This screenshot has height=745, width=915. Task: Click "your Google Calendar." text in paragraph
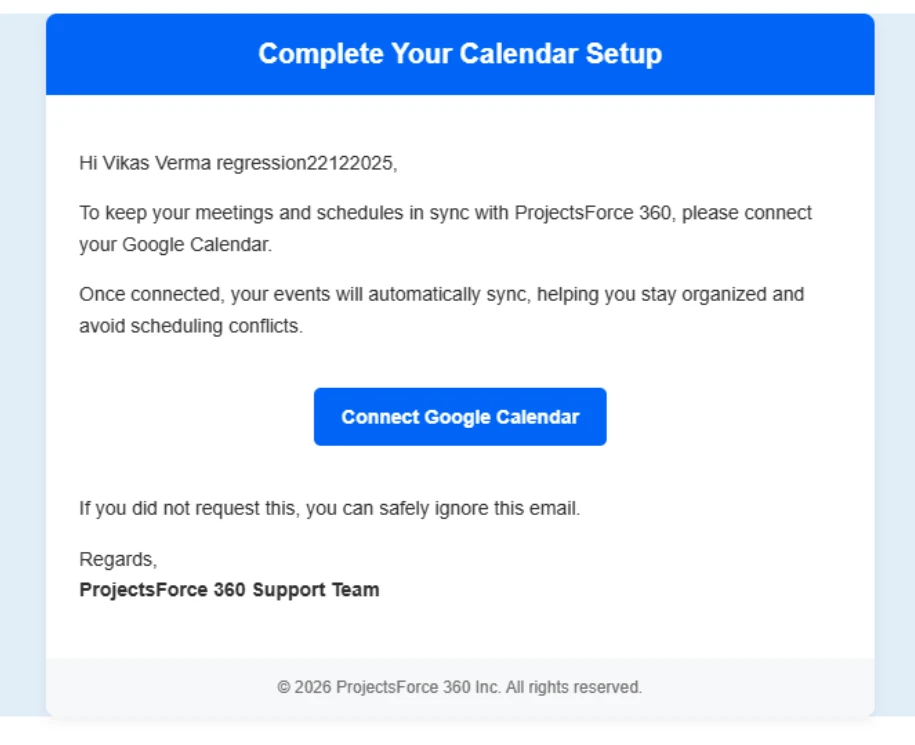click(x=175, y=244)
